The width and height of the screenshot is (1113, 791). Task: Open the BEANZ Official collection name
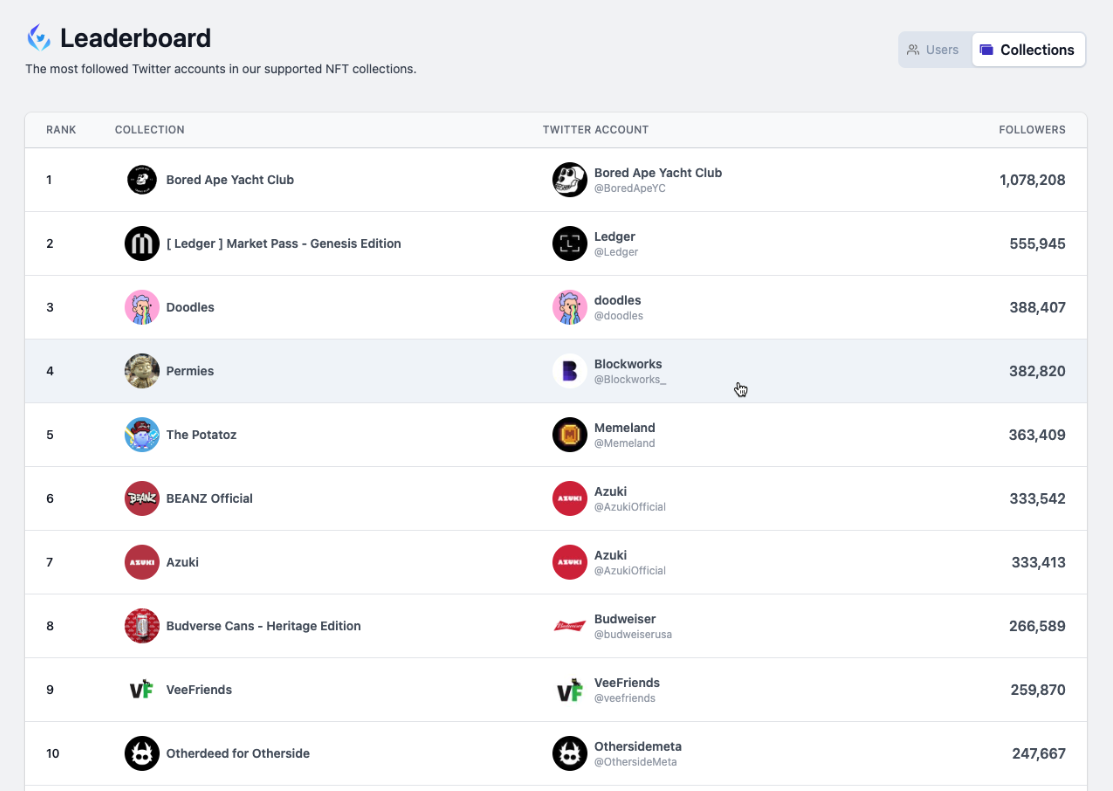click(x=209, y=498)
